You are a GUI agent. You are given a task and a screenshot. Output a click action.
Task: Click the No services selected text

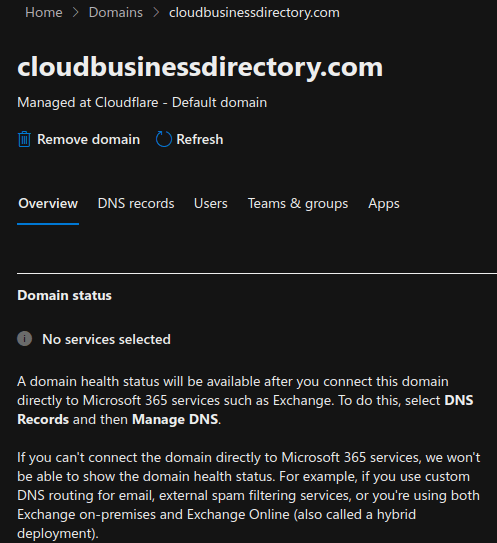tap(106, 339)
